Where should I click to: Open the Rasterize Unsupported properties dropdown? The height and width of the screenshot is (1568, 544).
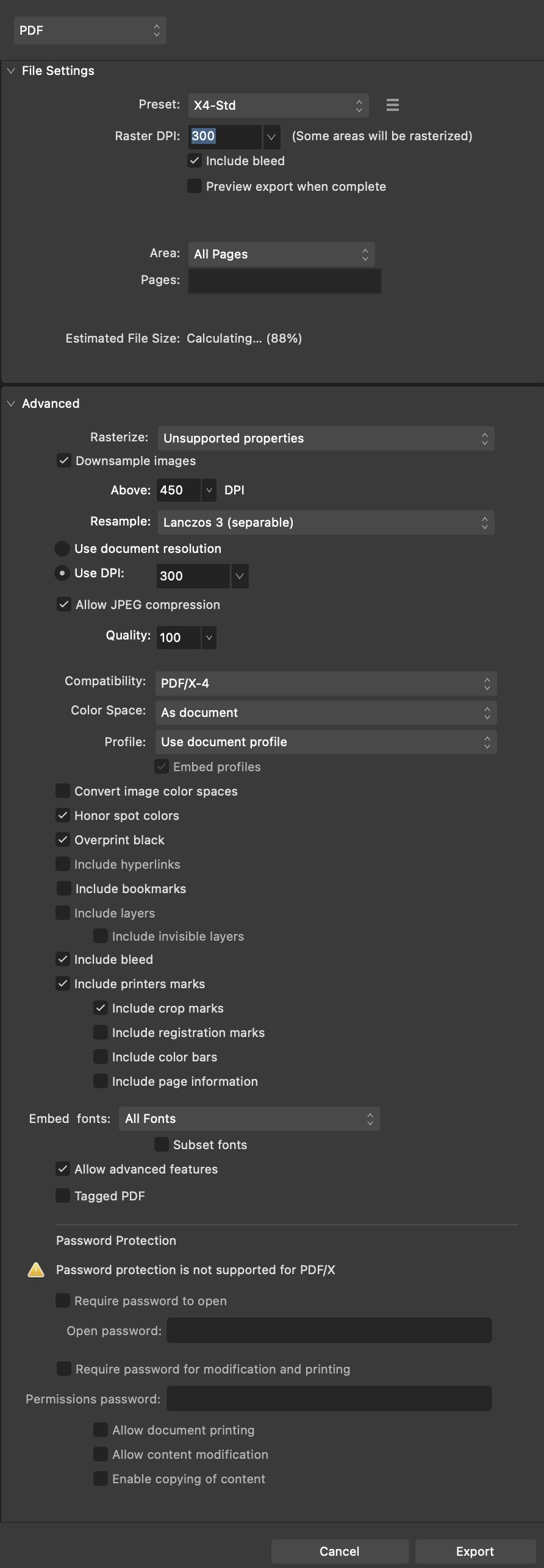[326, 438]
